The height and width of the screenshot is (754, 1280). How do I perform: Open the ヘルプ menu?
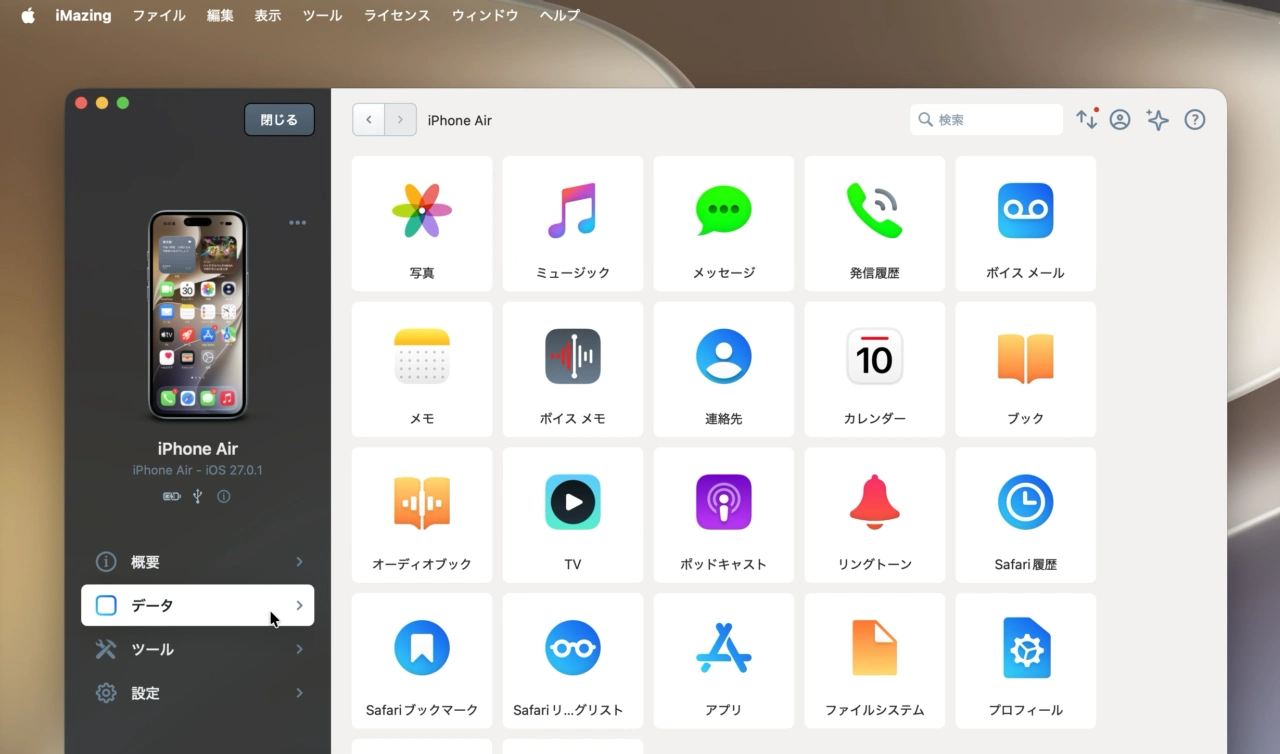pyautogui.click(x=559, y=15)
